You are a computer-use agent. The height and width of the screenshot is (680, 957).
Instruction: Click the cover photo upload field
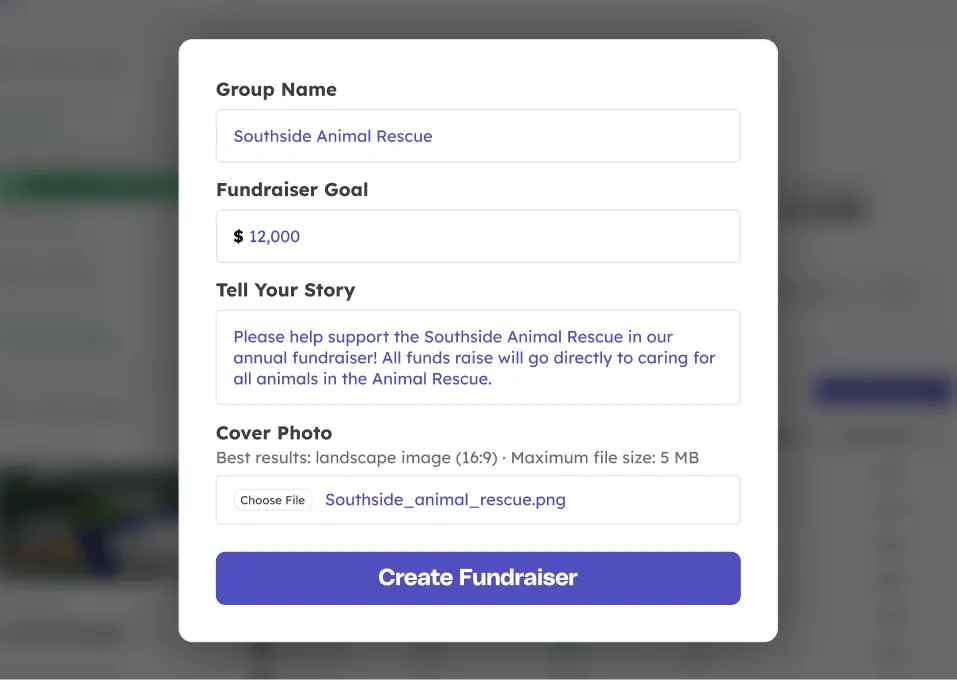click(477, 499)
